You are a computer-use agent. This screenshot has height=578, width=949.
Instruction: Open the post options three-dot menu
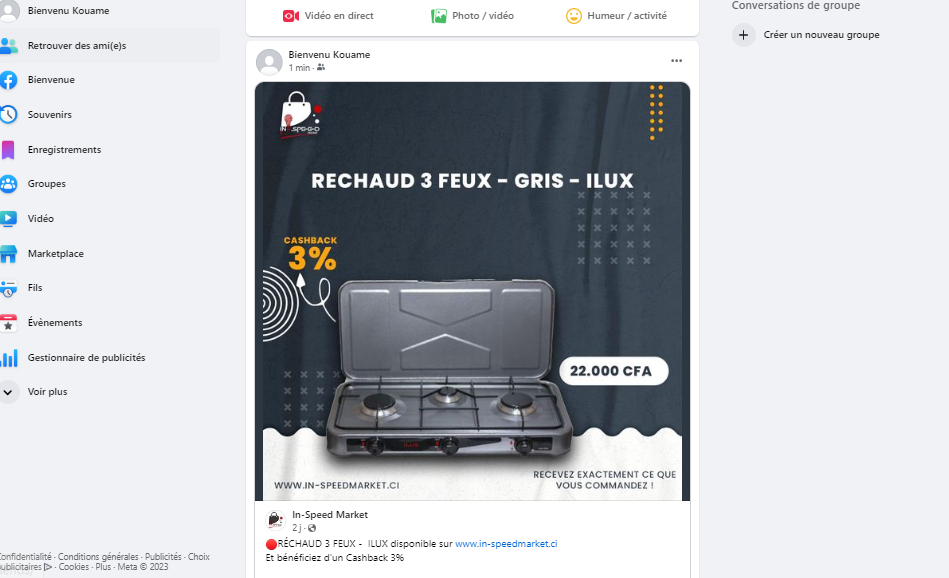(677, 61)
